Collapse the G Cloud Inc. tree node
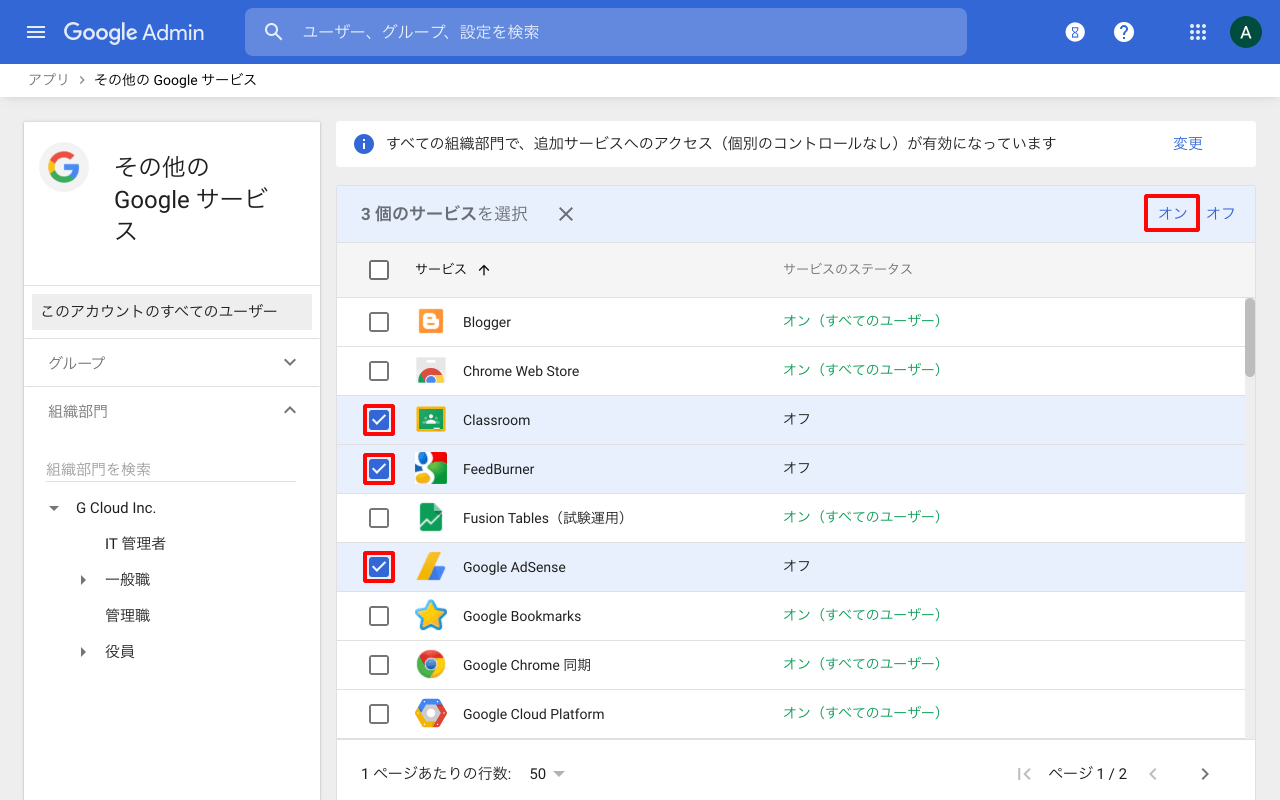 [54, 508]
